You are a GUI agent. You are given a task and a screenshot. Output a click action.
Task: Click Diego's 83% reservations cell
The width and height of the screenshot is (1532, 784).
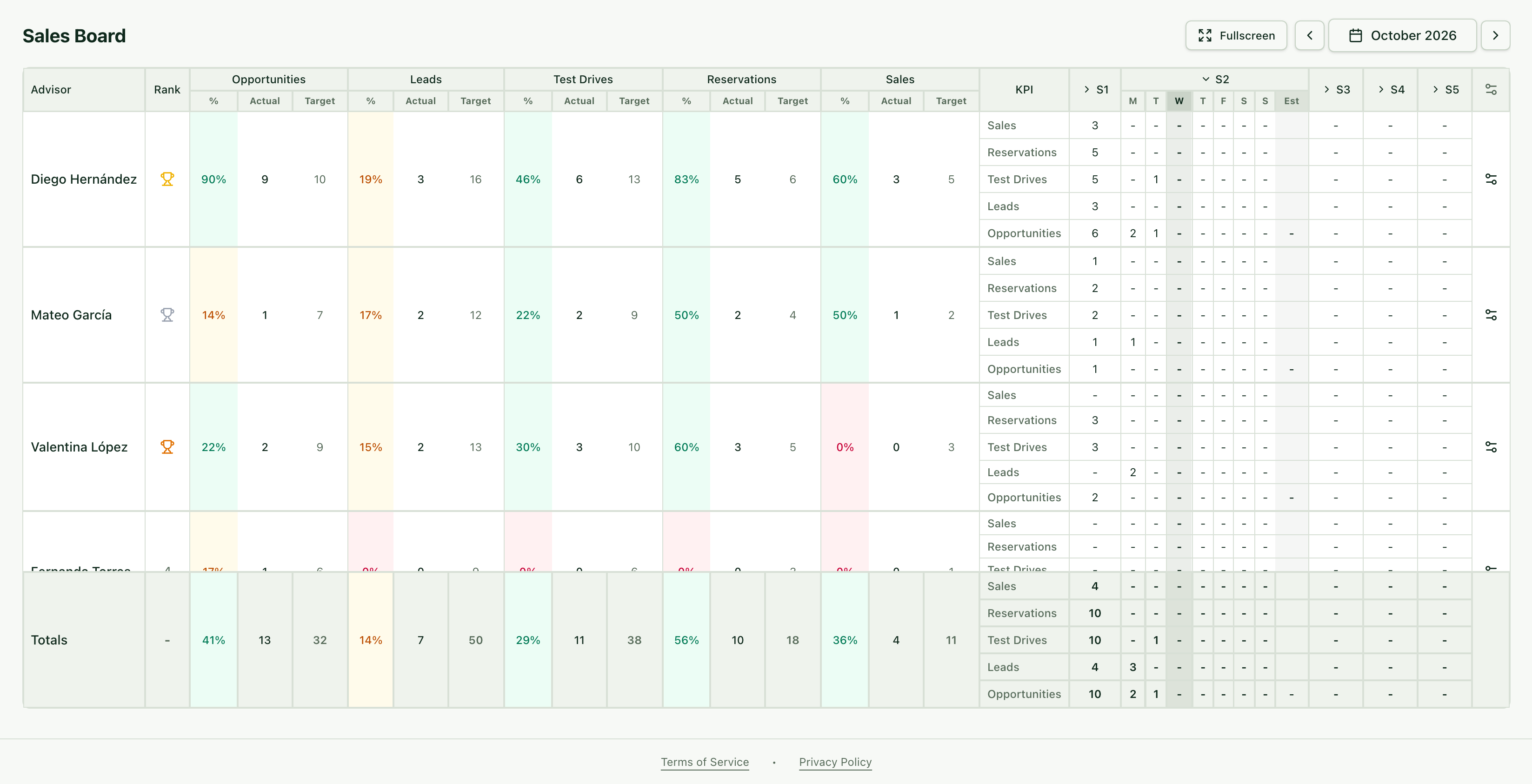(x=686, y=179)
